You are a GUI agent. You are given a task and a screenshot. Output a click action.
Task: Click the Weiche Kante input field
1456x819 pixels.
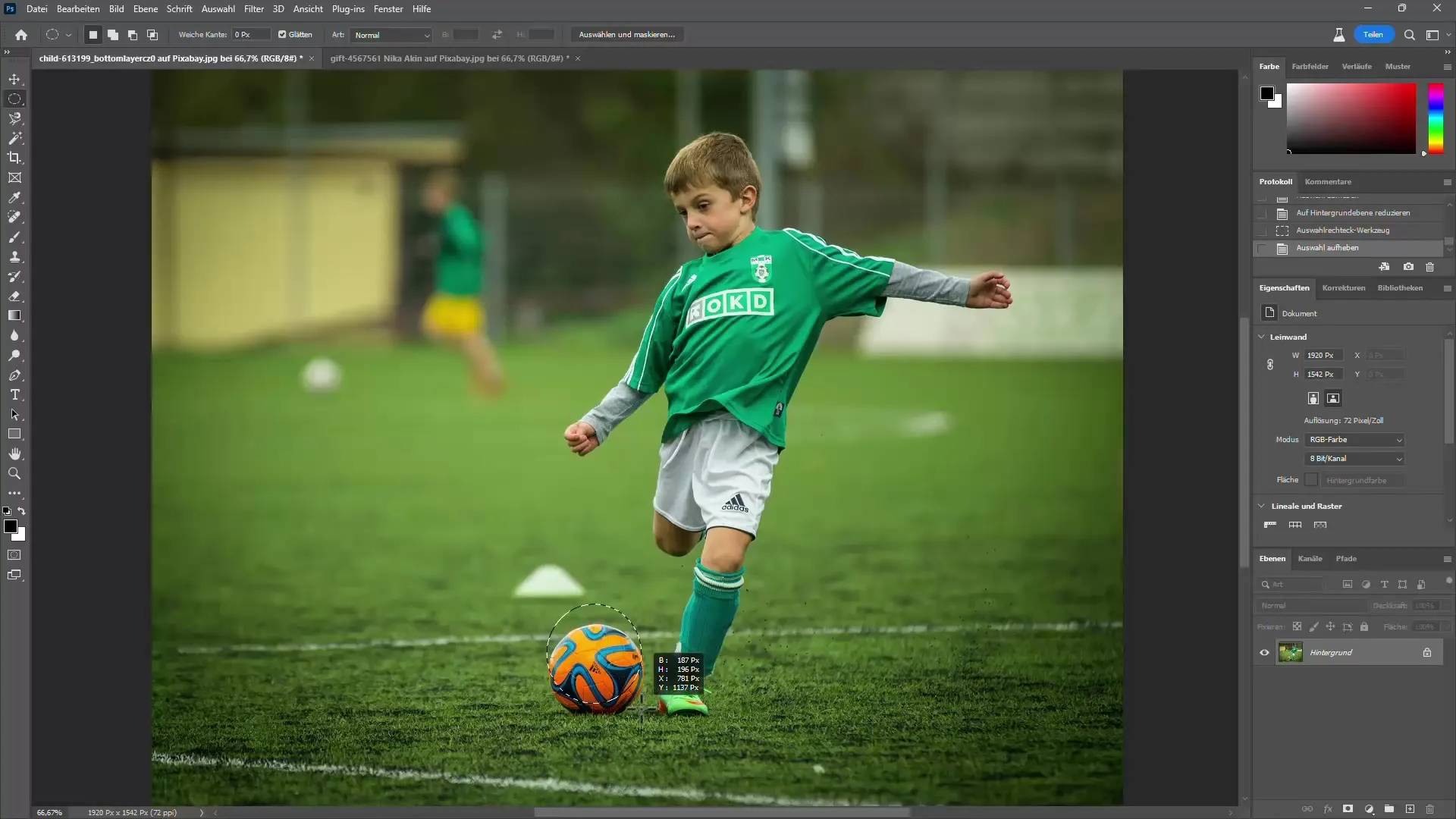click(x=250, y=35)
